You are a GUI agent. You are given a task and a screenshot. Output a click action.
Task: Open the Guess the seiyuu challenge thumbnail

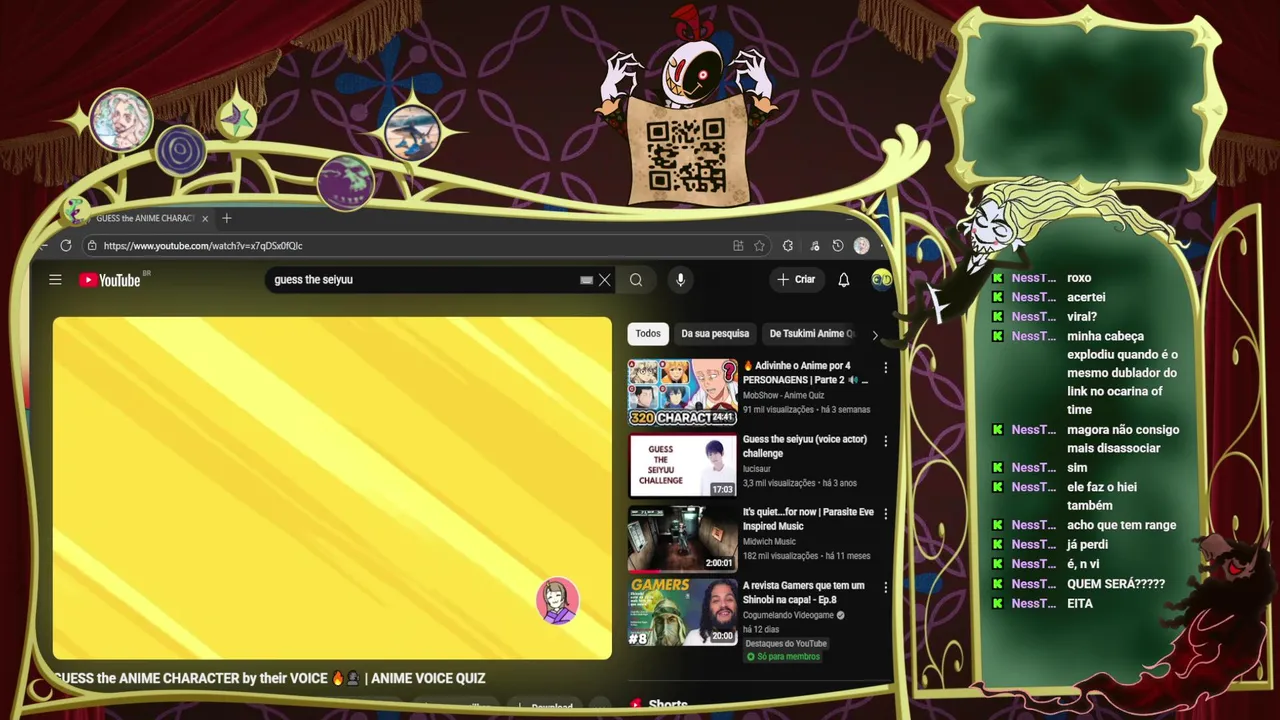point(683,465)
